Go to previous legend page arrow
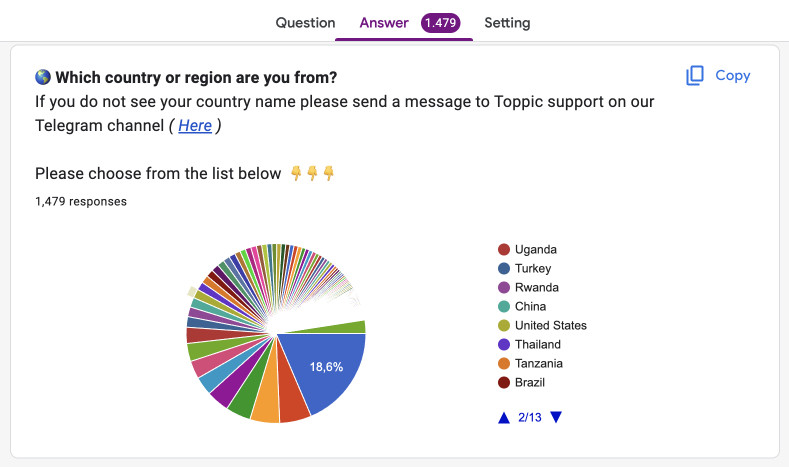 pyautogui.click(x=504, y=418)
